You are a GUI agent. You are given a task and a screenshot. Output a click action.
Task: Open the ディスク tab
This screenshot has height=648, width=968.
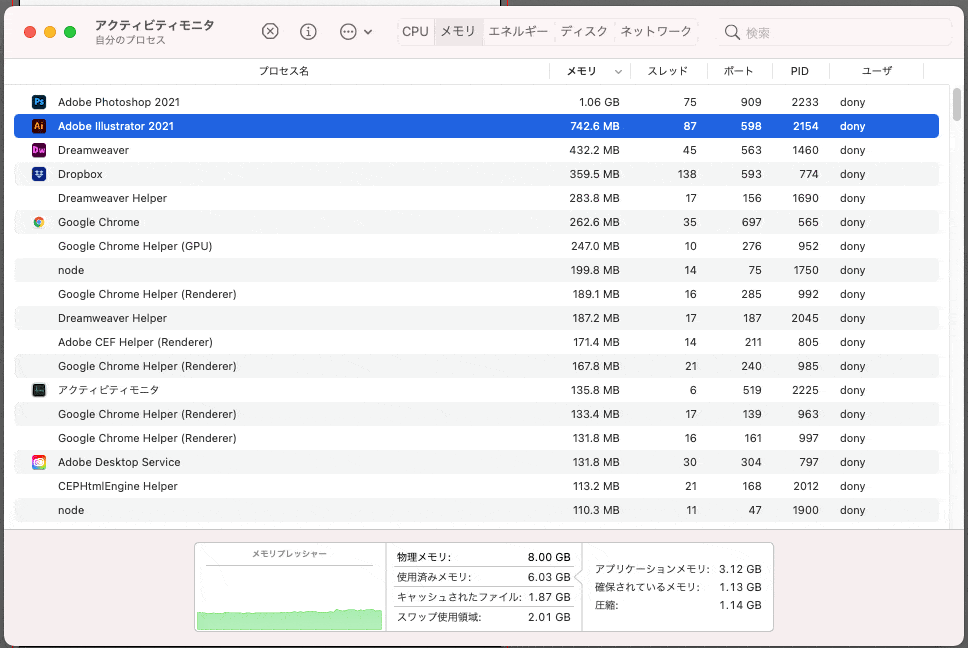583,31
